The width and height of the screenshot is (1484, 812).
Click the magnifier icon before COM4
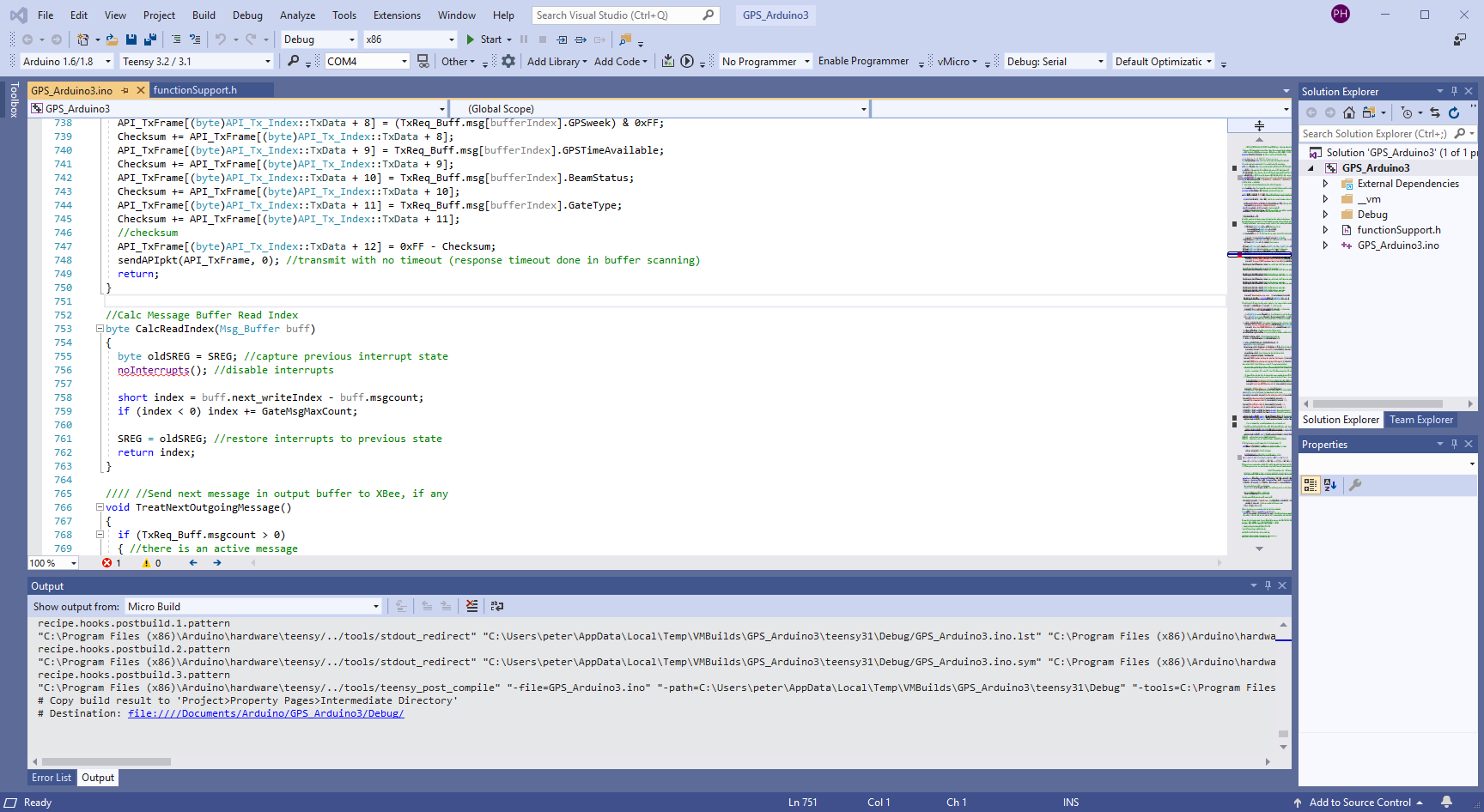pos(294,61)
